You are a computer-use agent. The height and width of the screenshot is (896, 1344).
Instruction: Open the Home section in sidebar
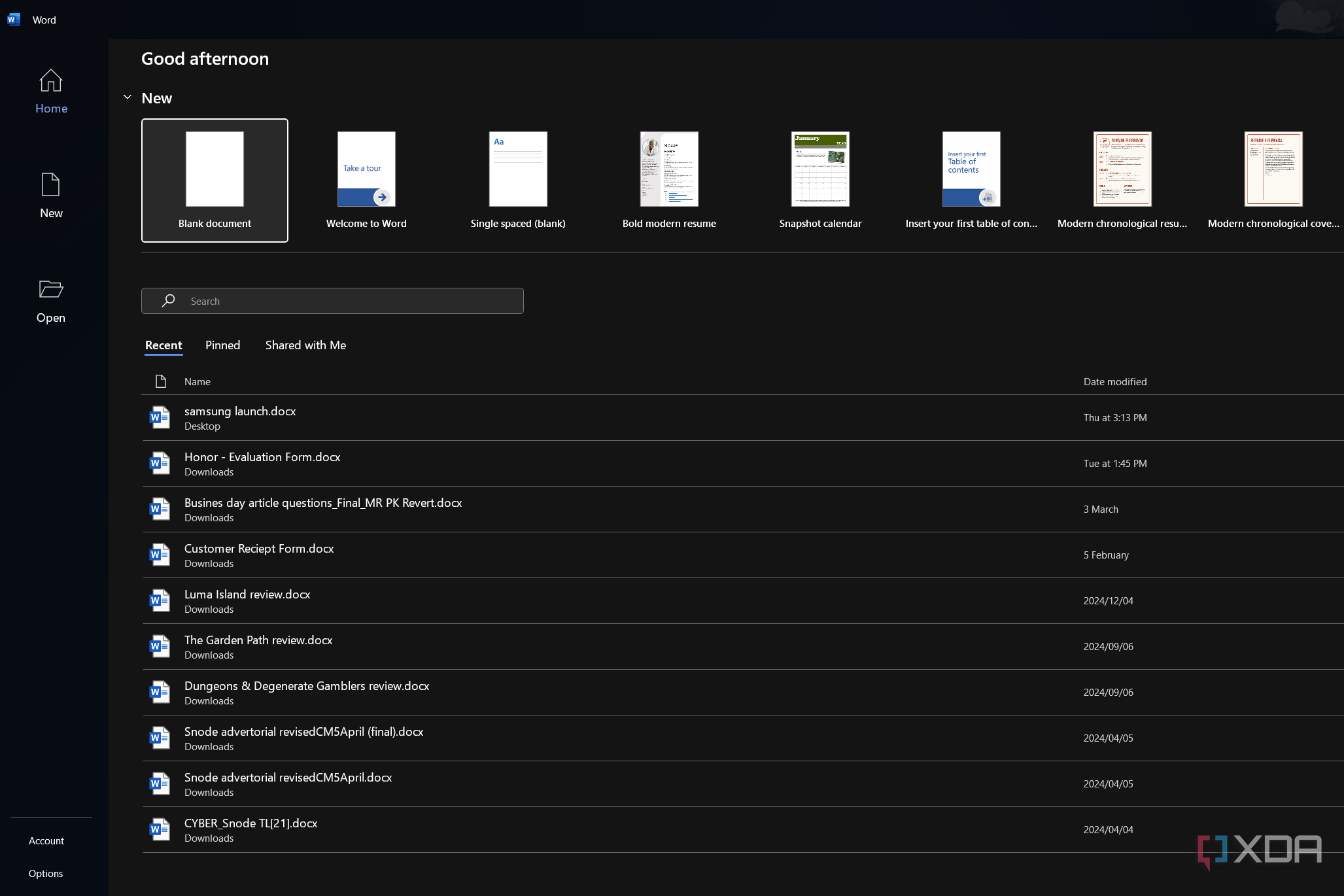51,92
